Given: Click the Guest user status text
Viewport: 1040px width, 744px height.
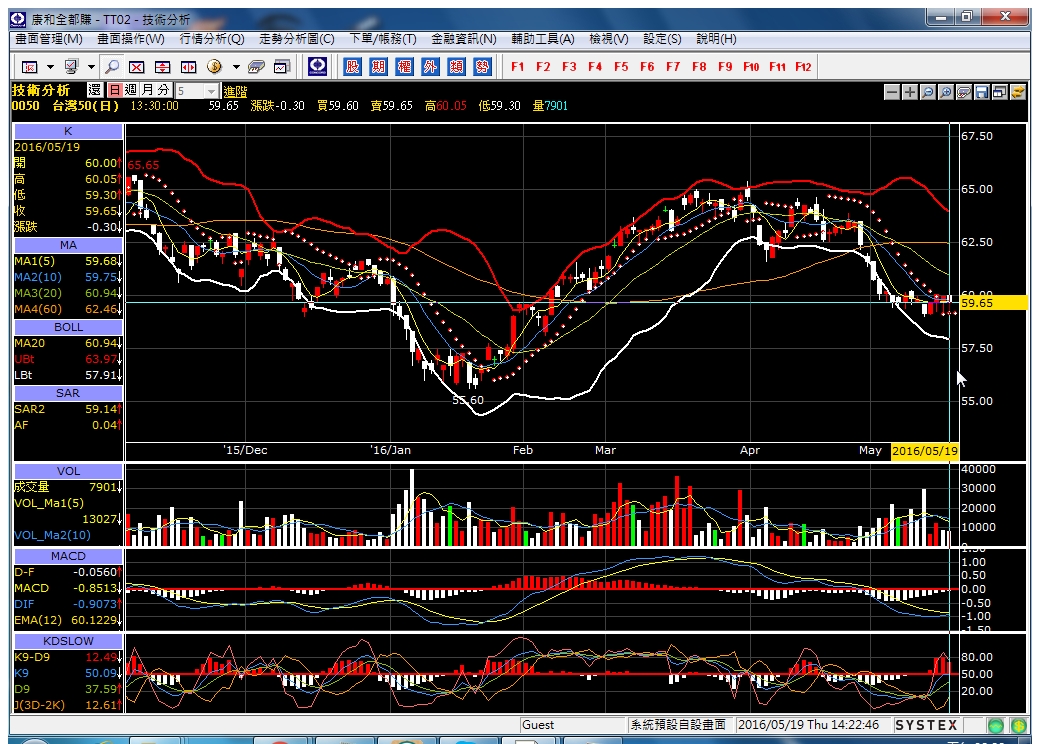Looking at the screenshot, I should pyautogui.click(x=538, y=725).
